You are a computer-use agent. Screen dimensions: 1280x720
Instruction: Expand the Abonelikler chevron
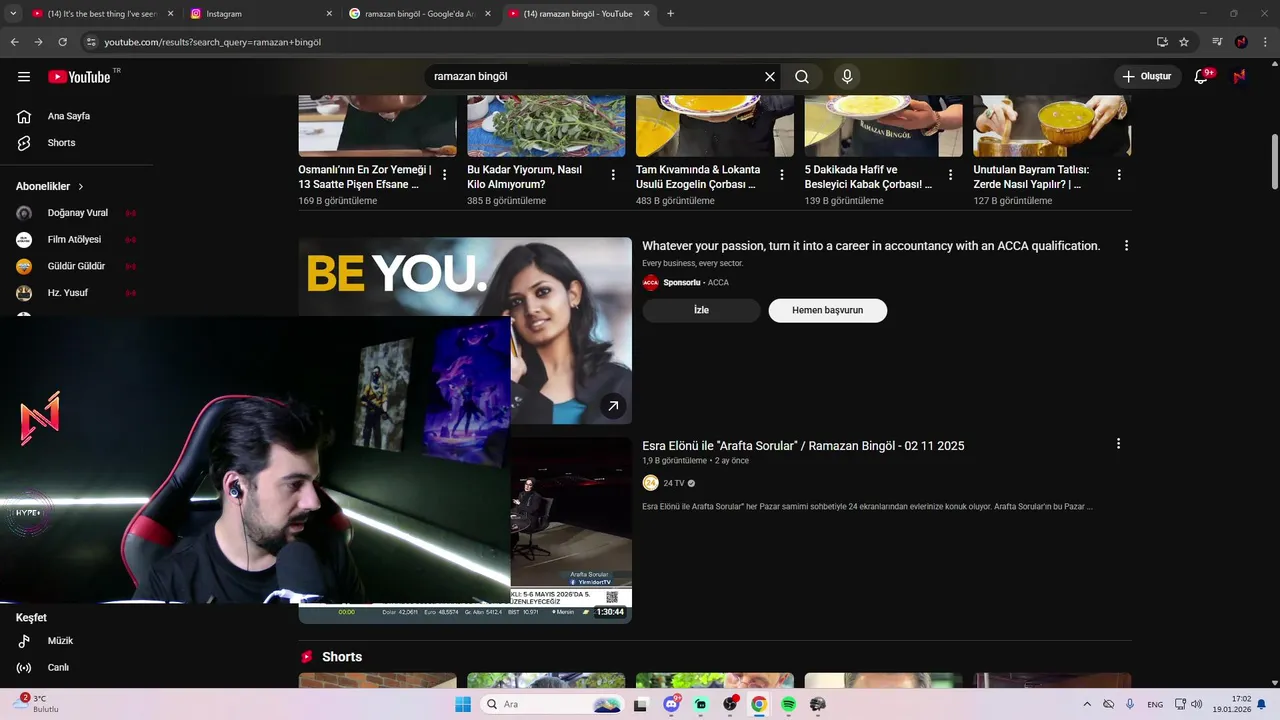pyautogui.click(x=81, y=187)
